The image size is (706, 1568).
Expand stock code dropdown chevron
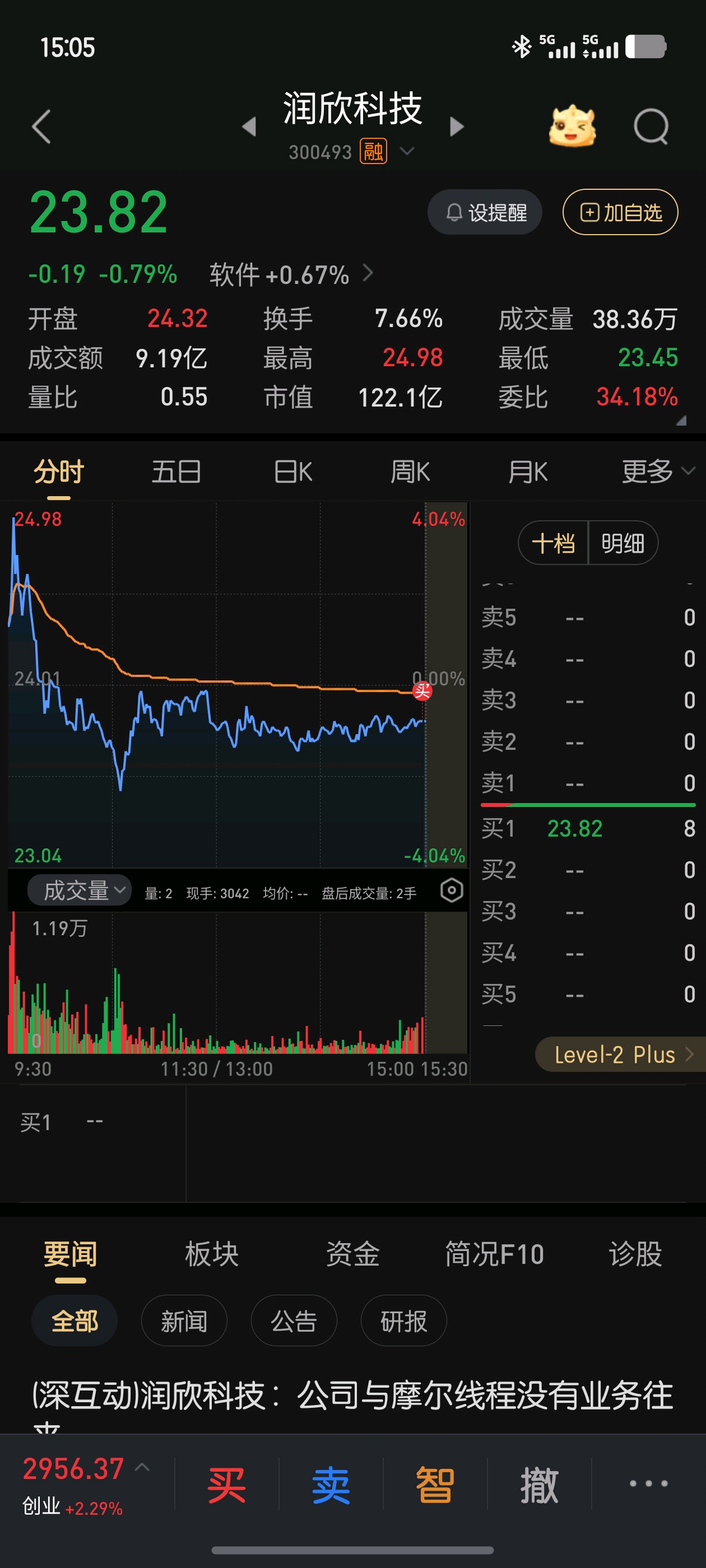tap(407, 150)
